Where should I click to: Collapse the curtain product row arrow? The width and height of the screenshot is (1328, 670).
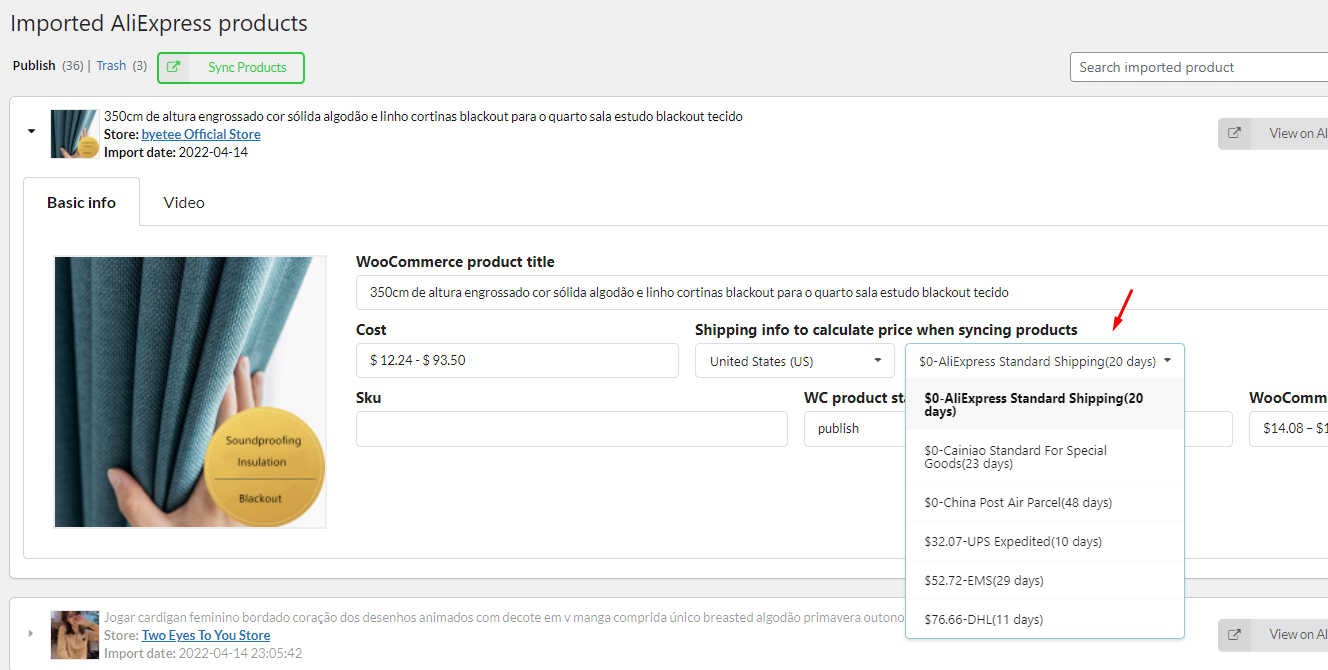(x=31, y=131)
